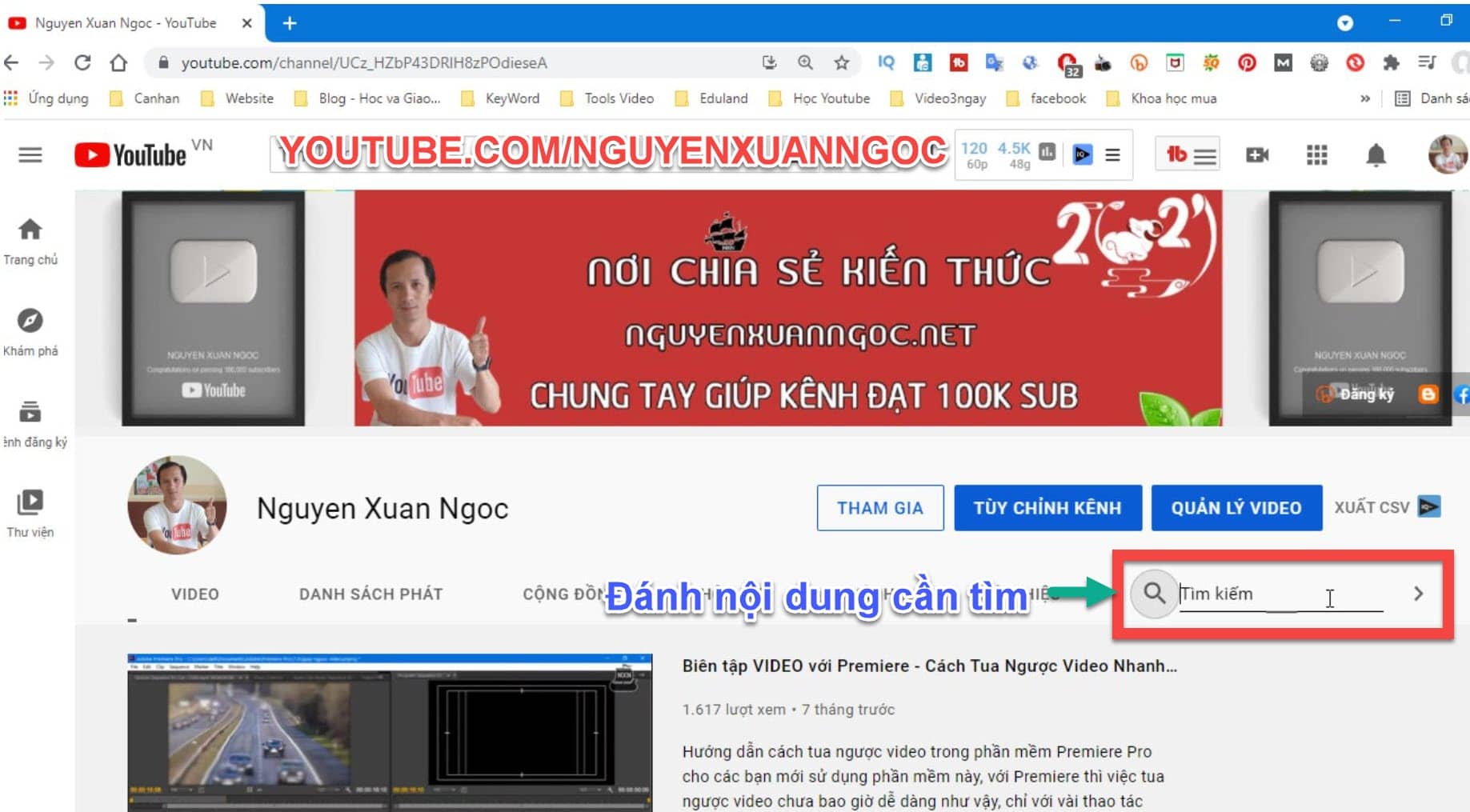Screen dimensions: 1470x812
Task: Click the Blogger icon on banner
Action: point(1428,394)
